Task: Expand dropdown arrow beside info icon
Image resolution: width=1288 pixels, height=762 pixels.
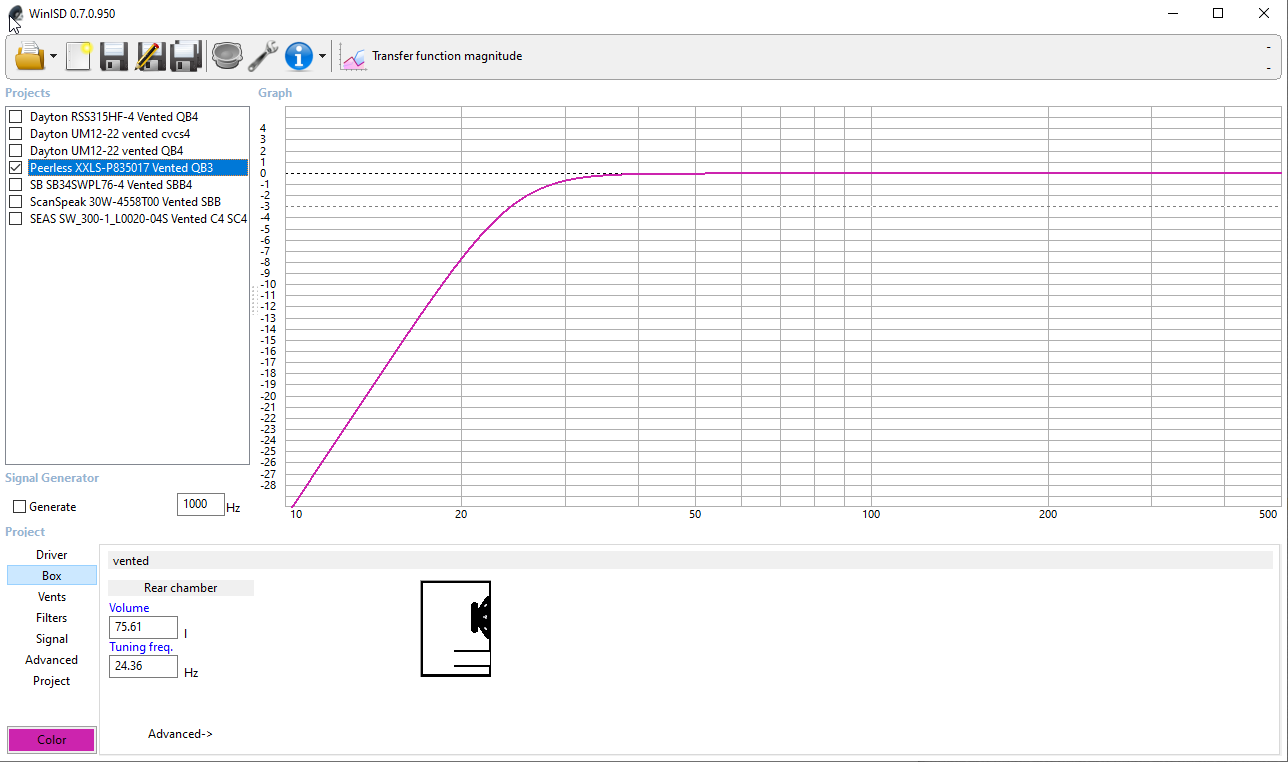Action: (322, 57)
